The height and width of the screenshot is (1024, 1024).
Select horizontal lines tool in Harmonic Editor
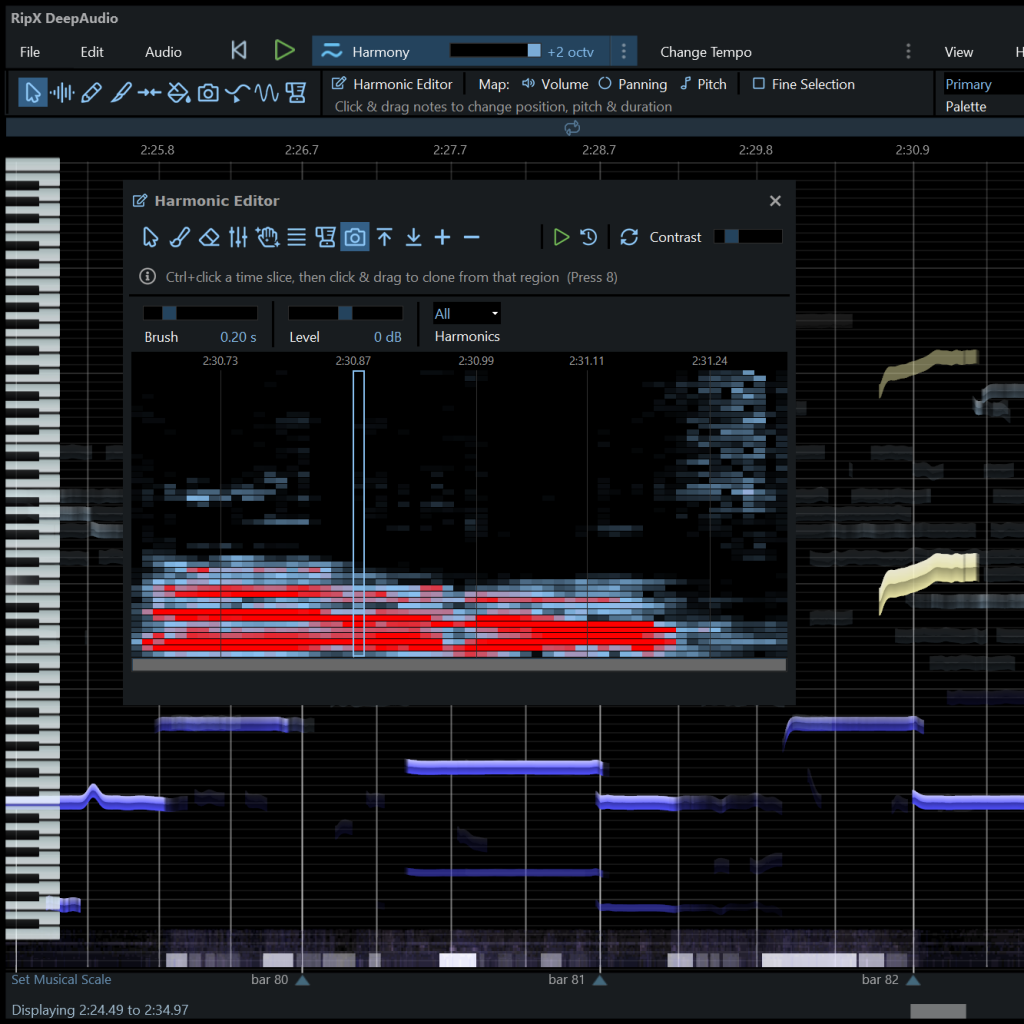pos(296,237)
